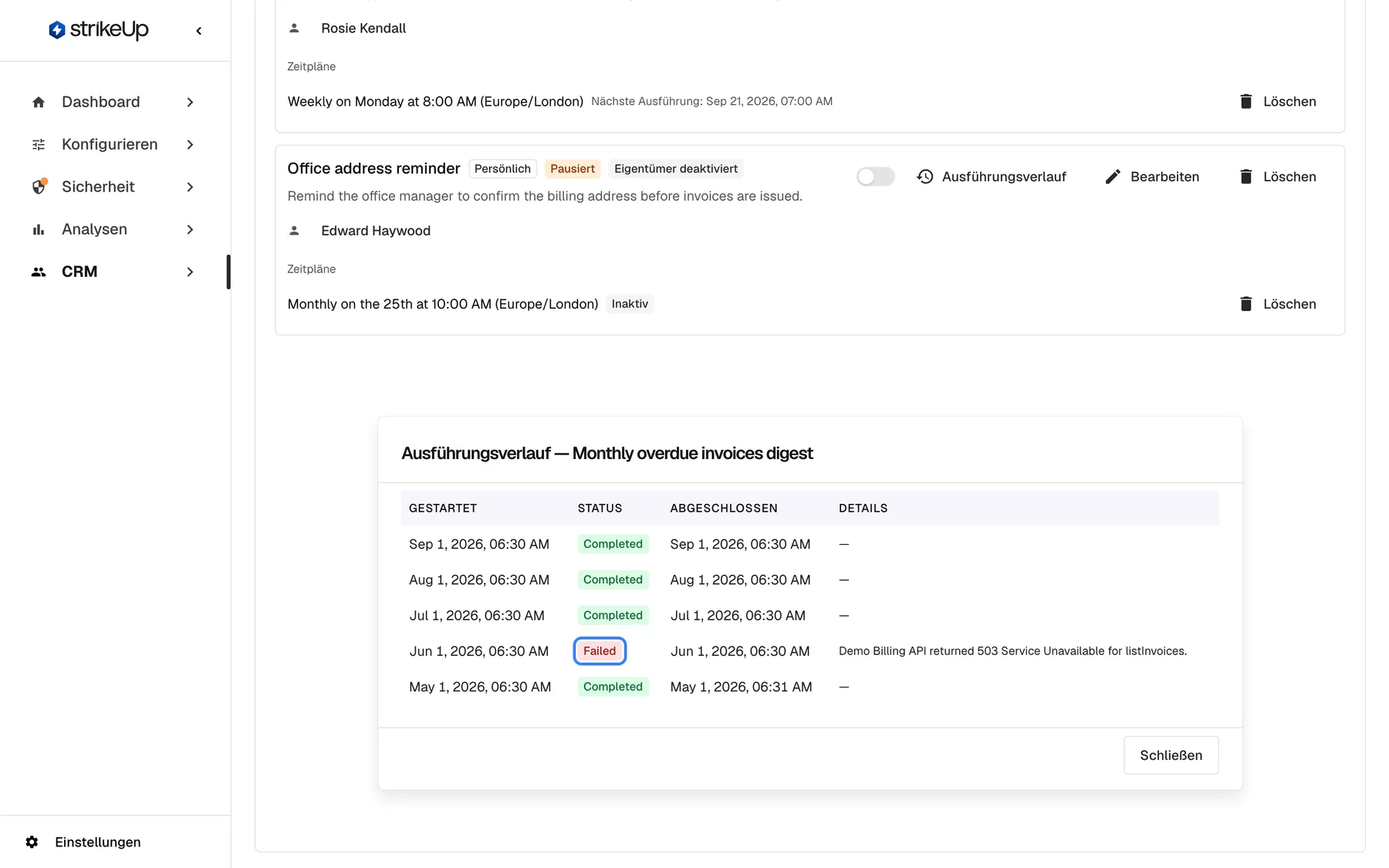This screenshot has width=1389, height=868.
Task: Click Bearbeiten for Office address reminder
Action: [1152, 177]
